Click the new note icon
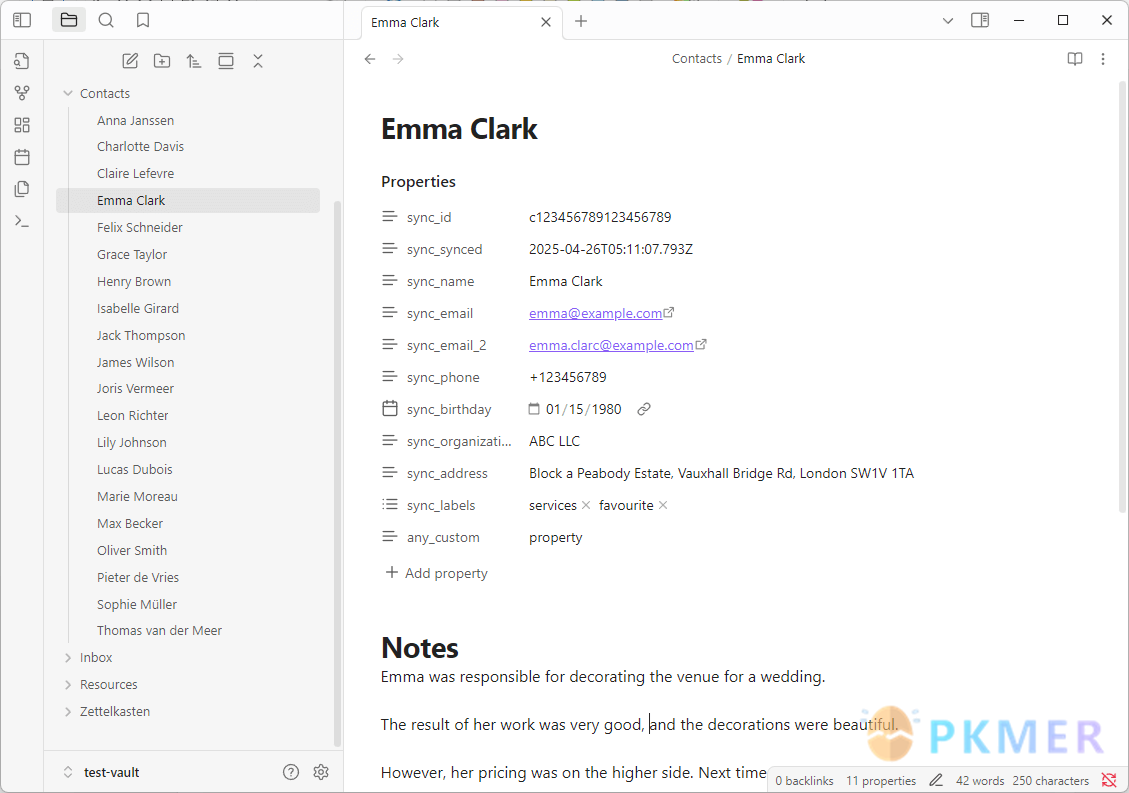The width and height of the screenshot is (1129, 793). [130, 61]
